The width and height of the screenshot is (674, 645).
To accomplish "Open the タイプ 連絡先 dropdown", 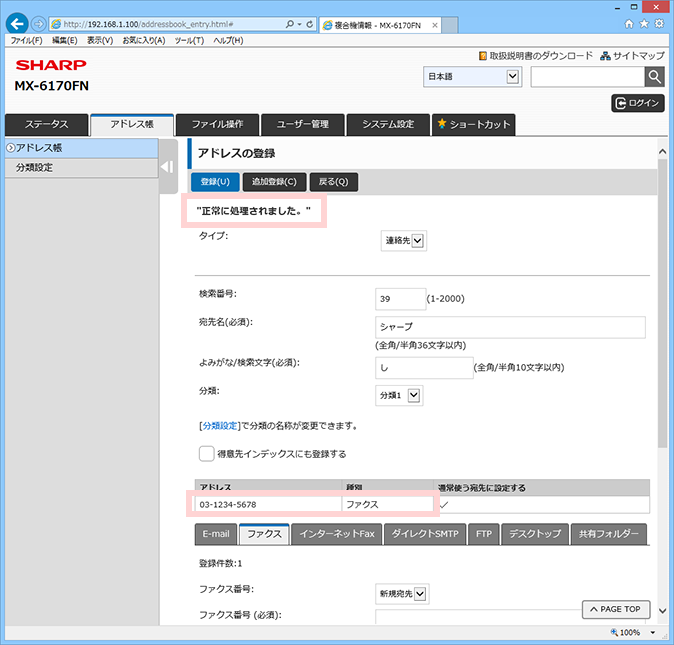I will (x=404, y=241).
